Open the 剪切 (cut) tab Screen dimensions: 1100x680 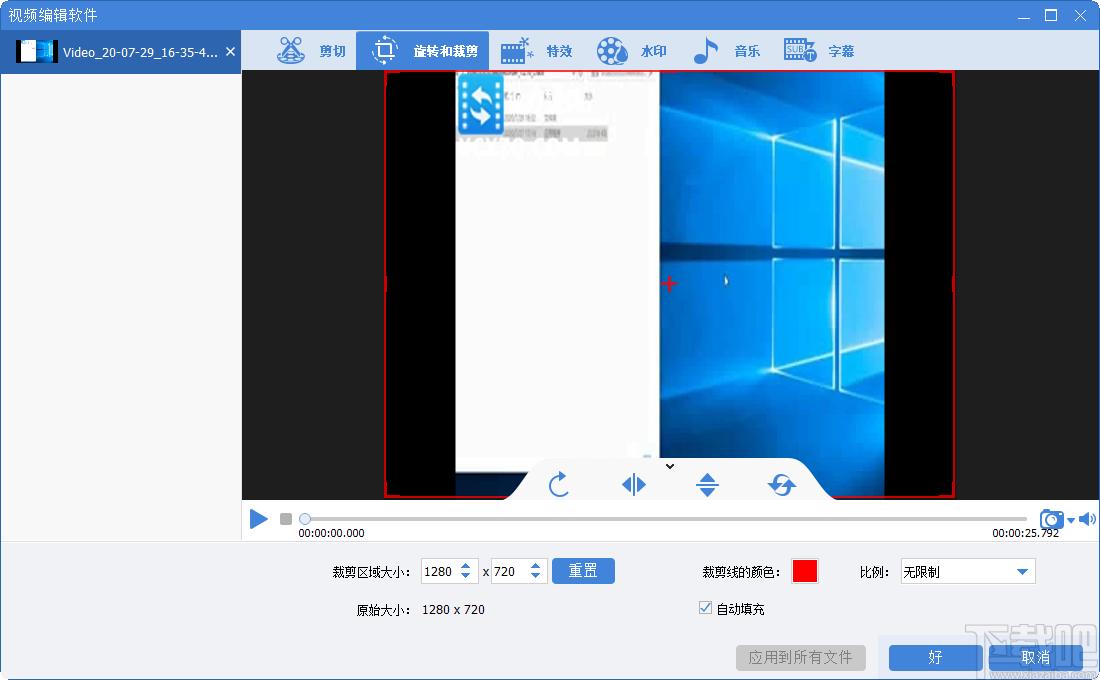[311, 51]
